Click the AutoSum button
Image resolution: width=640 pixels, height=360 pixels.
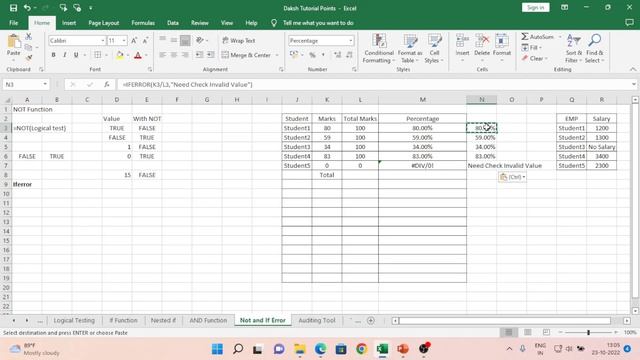pos(538,37)
